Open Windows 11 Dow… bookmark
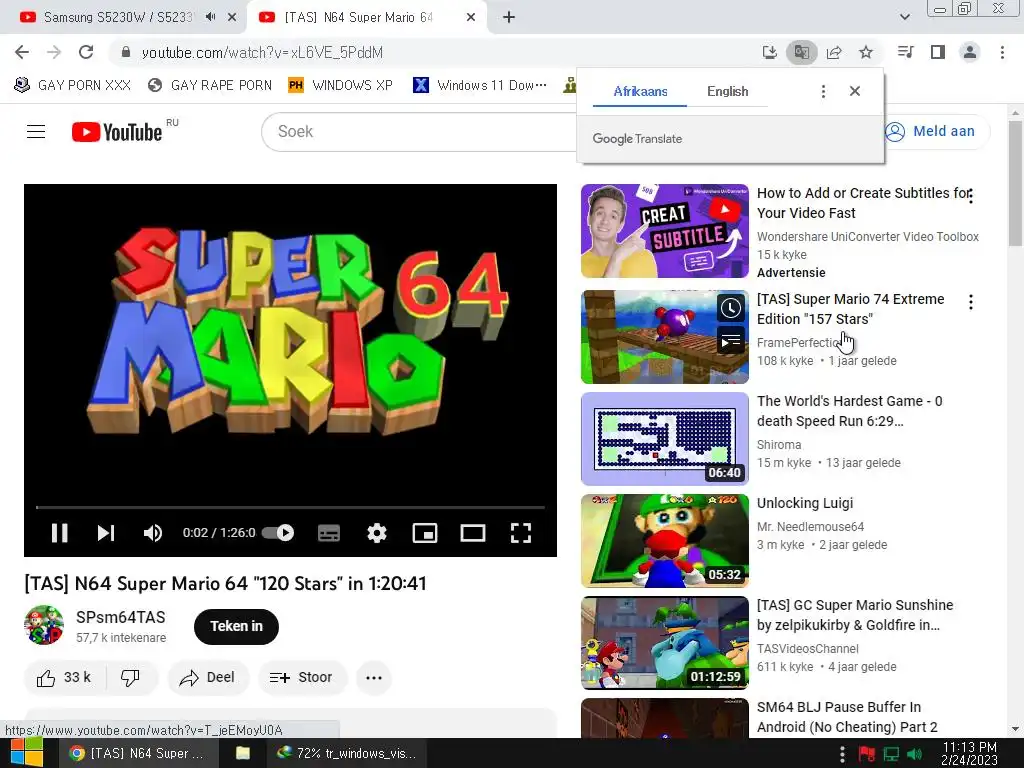 click(480, 86)
